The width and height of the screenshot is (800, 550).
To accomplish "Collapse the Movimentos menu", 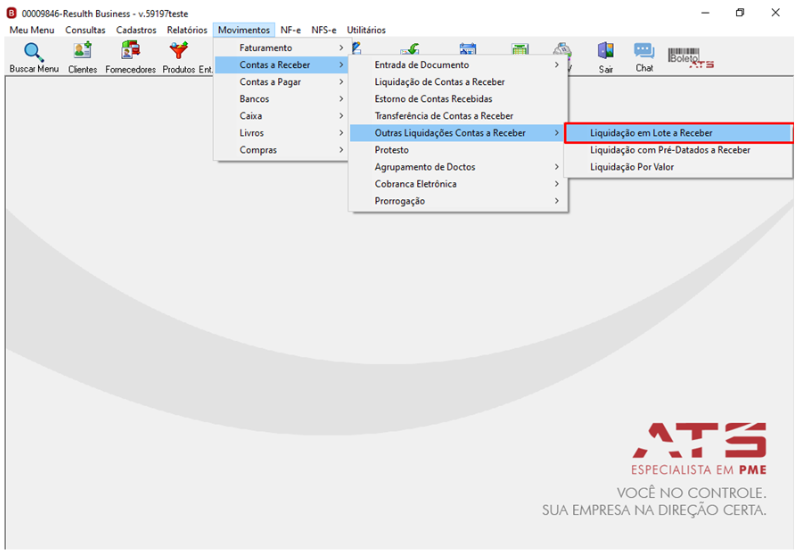I will (x=244, y=30).
